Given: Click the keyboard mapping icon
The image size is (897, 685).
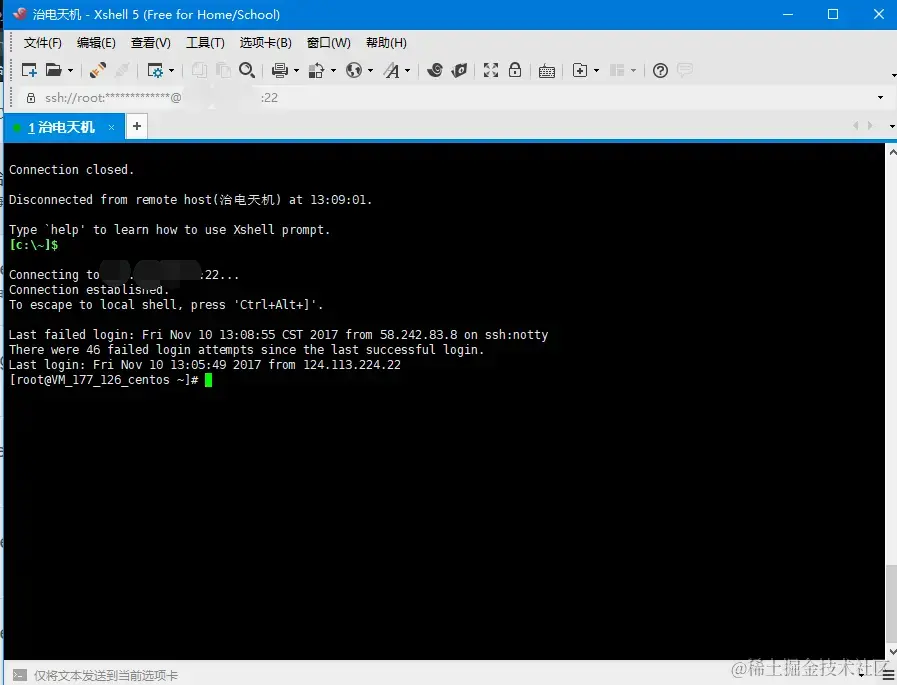Looking at the screenshot, I should (547, 71).
